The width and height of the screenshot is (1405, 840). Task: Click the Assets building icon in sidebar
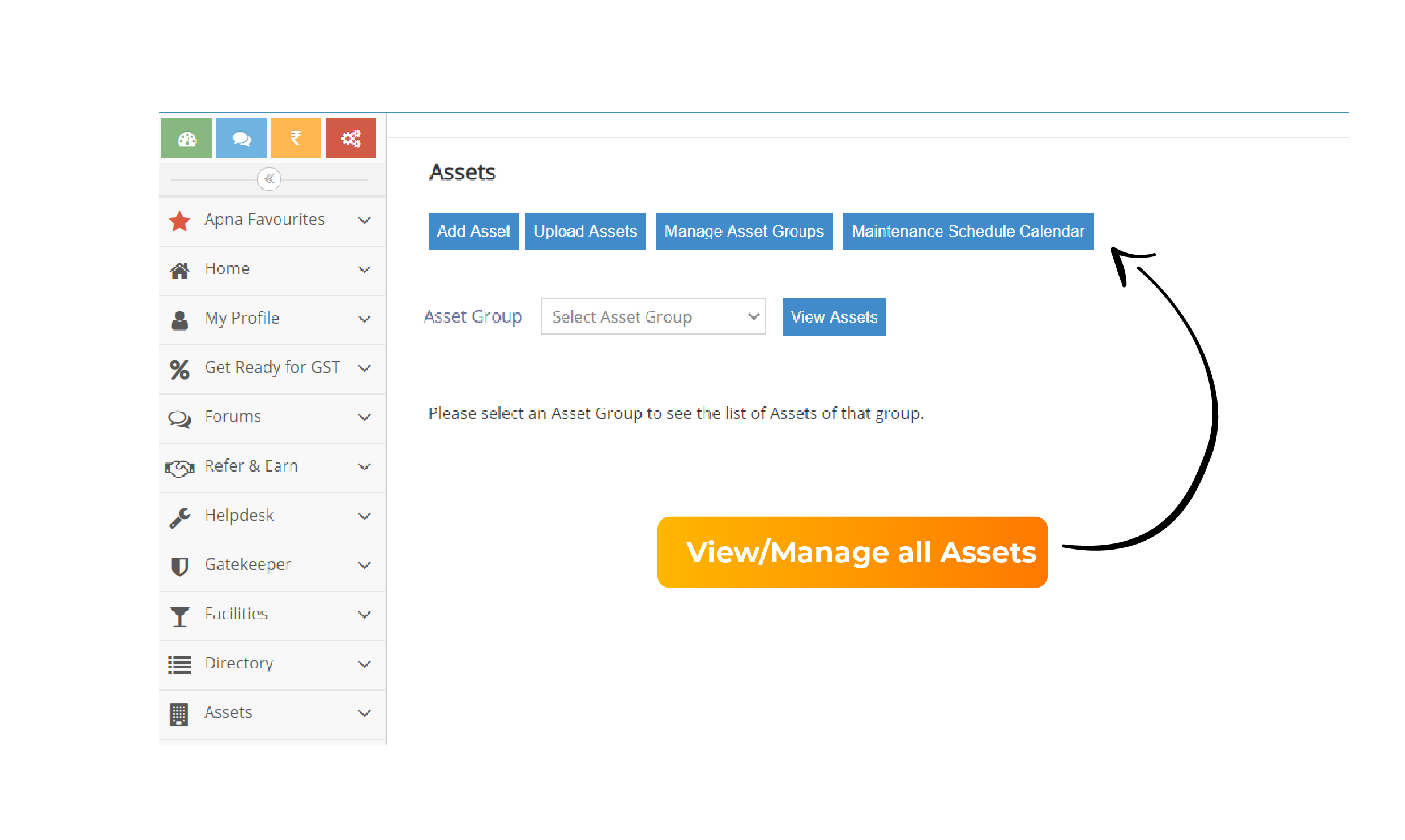pos(179,714)
